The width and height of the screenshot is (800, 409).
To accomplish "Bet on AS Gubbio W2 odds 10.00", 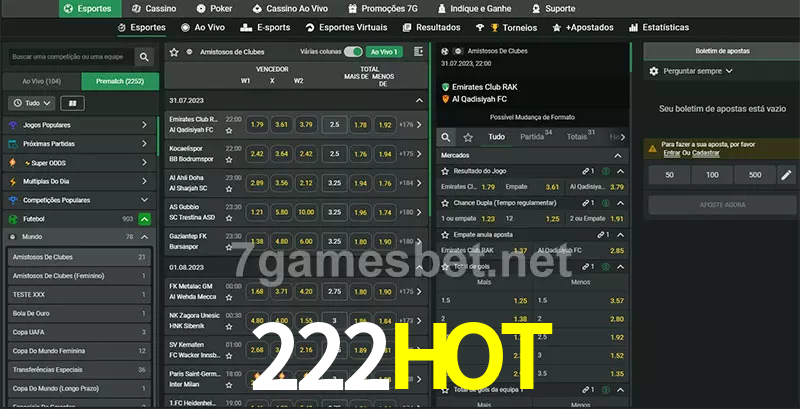I will click(306, 212).
